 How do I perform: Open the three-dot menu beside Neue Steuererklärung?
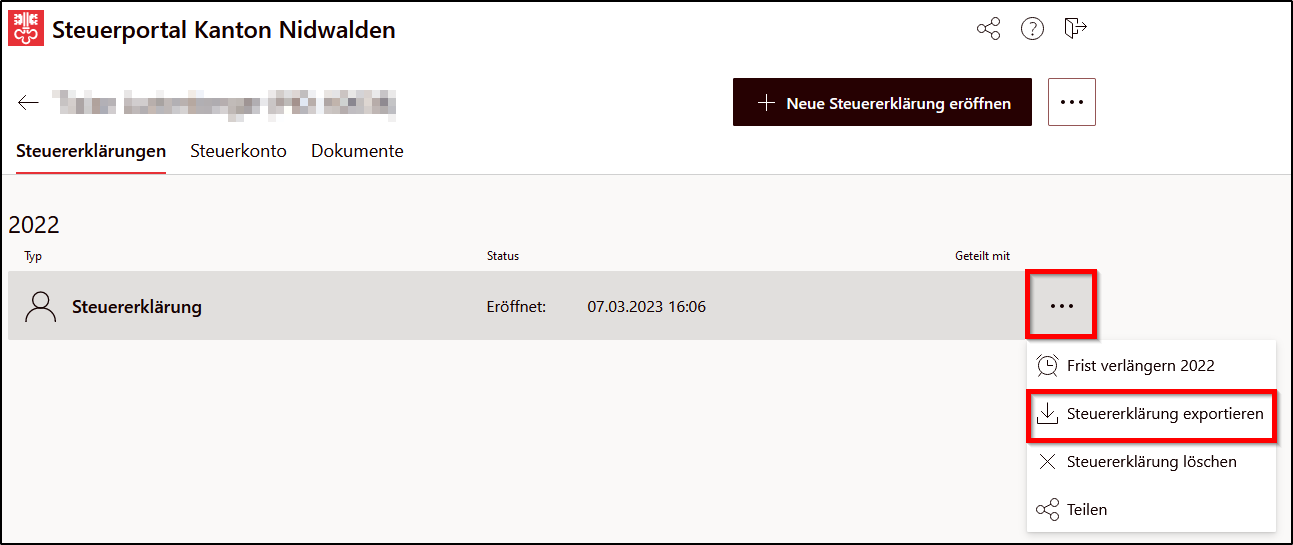pyautogui.click(x=1072, y=102)
